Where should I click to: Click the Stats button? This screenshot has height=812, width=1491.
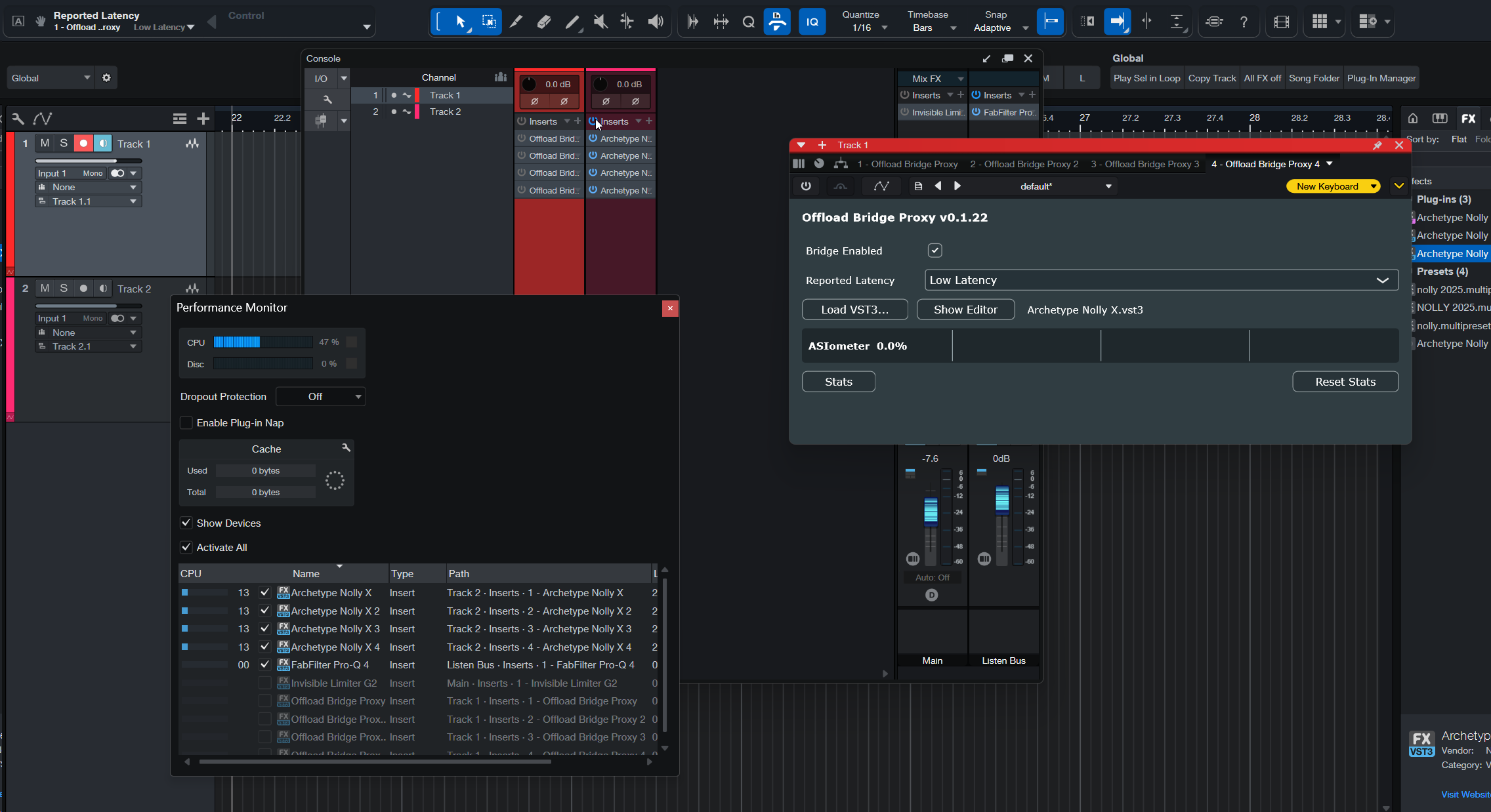point(838,382)
